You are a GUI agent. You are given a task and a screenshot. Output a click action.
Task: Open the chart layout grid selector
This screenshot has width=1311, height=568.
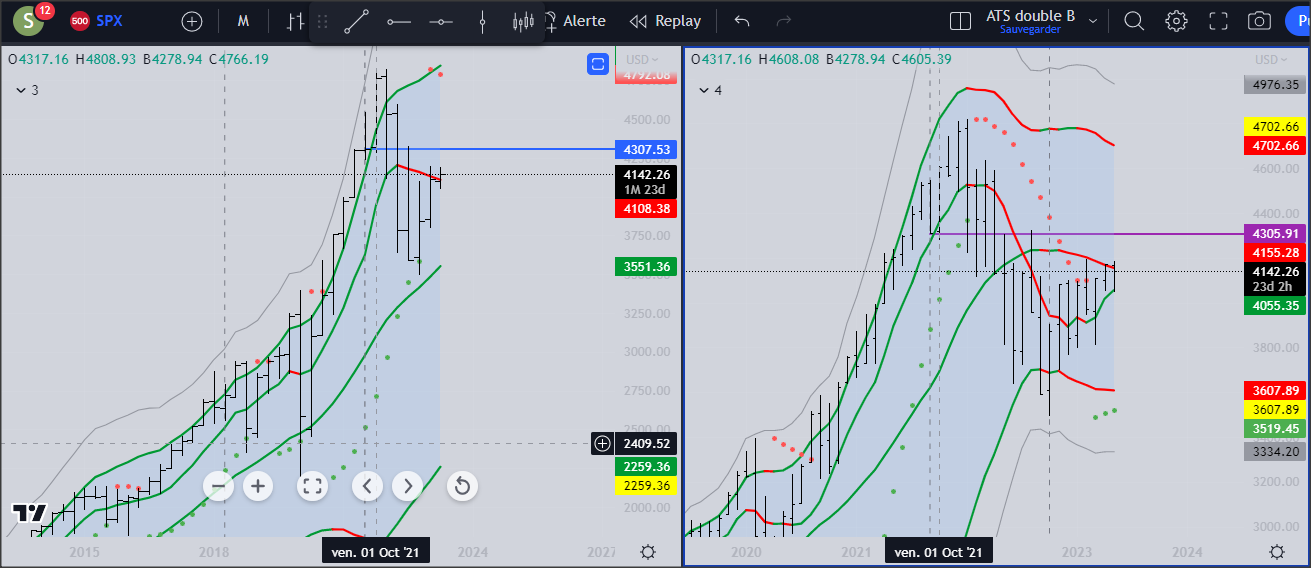point(960,21)
